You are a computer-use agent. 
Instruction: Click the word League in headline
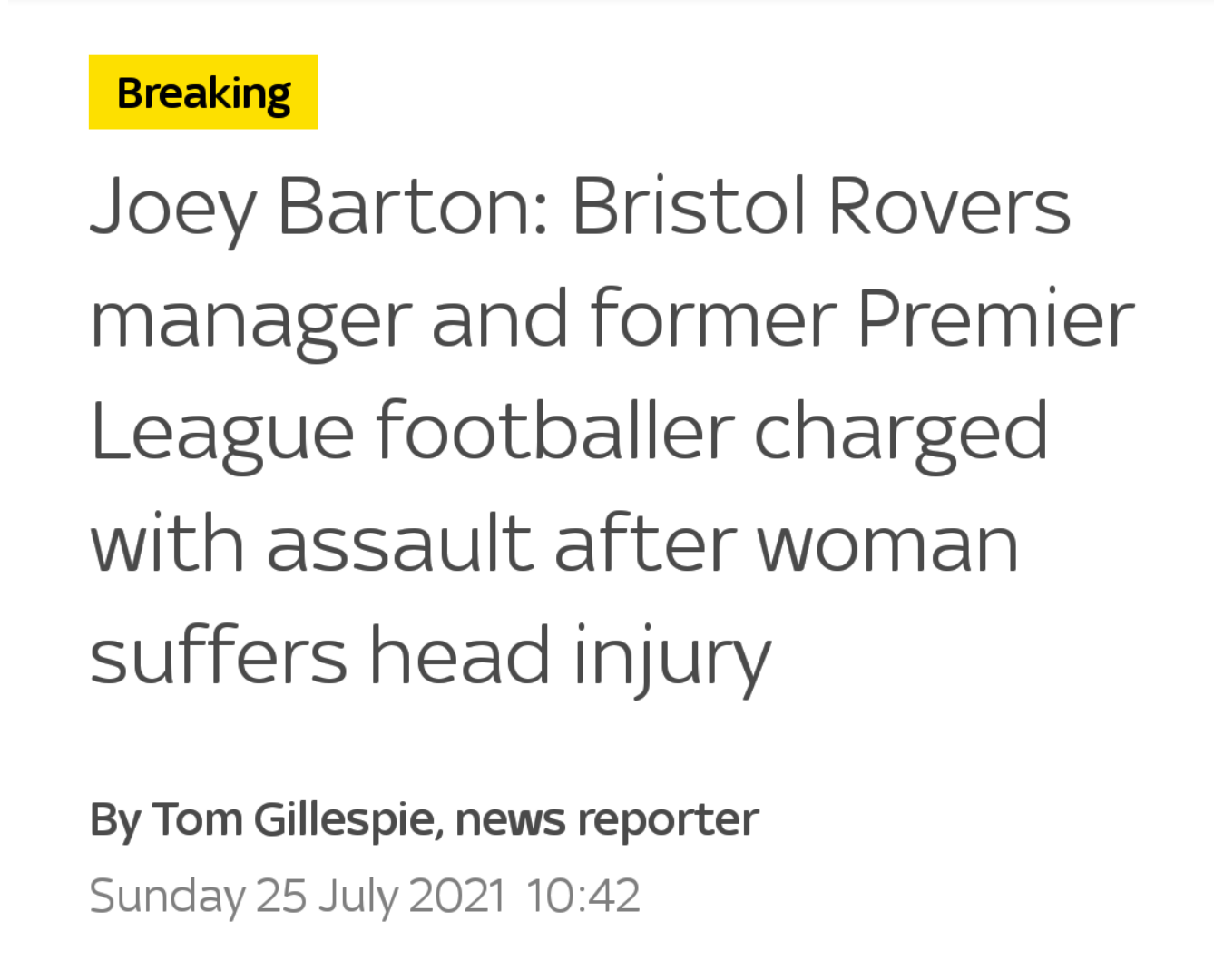(x=222, y=436)
